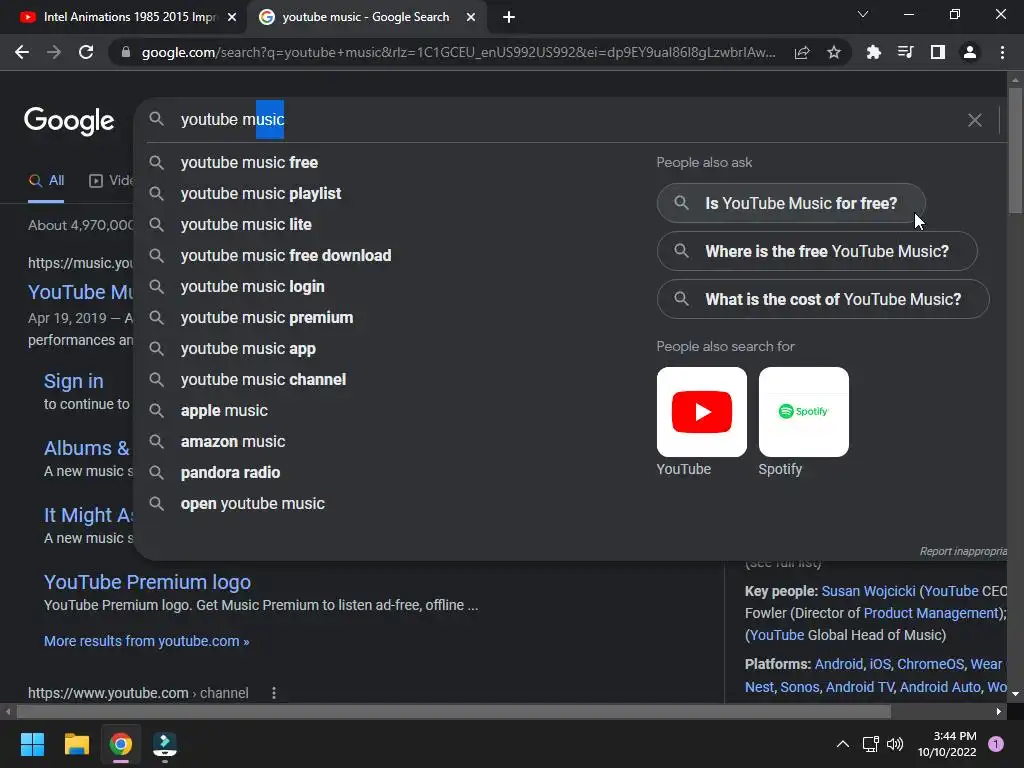The height and width of the screenshot is (768, 1024).
Task: Open the Product Management link
Action: [x=931, y=613]
